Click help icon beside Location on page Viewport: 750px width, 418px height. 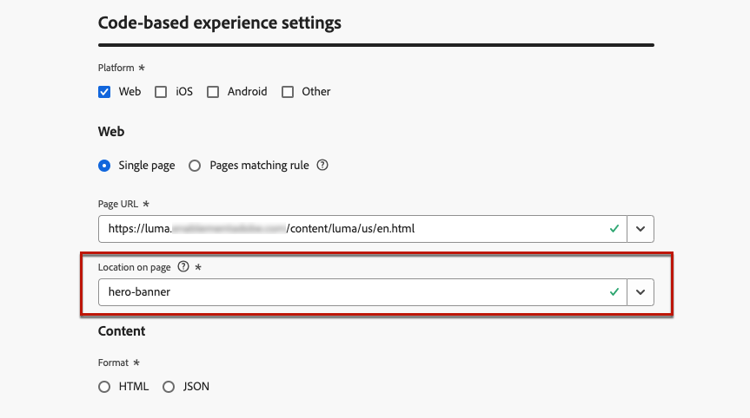(x=183, y=267)
